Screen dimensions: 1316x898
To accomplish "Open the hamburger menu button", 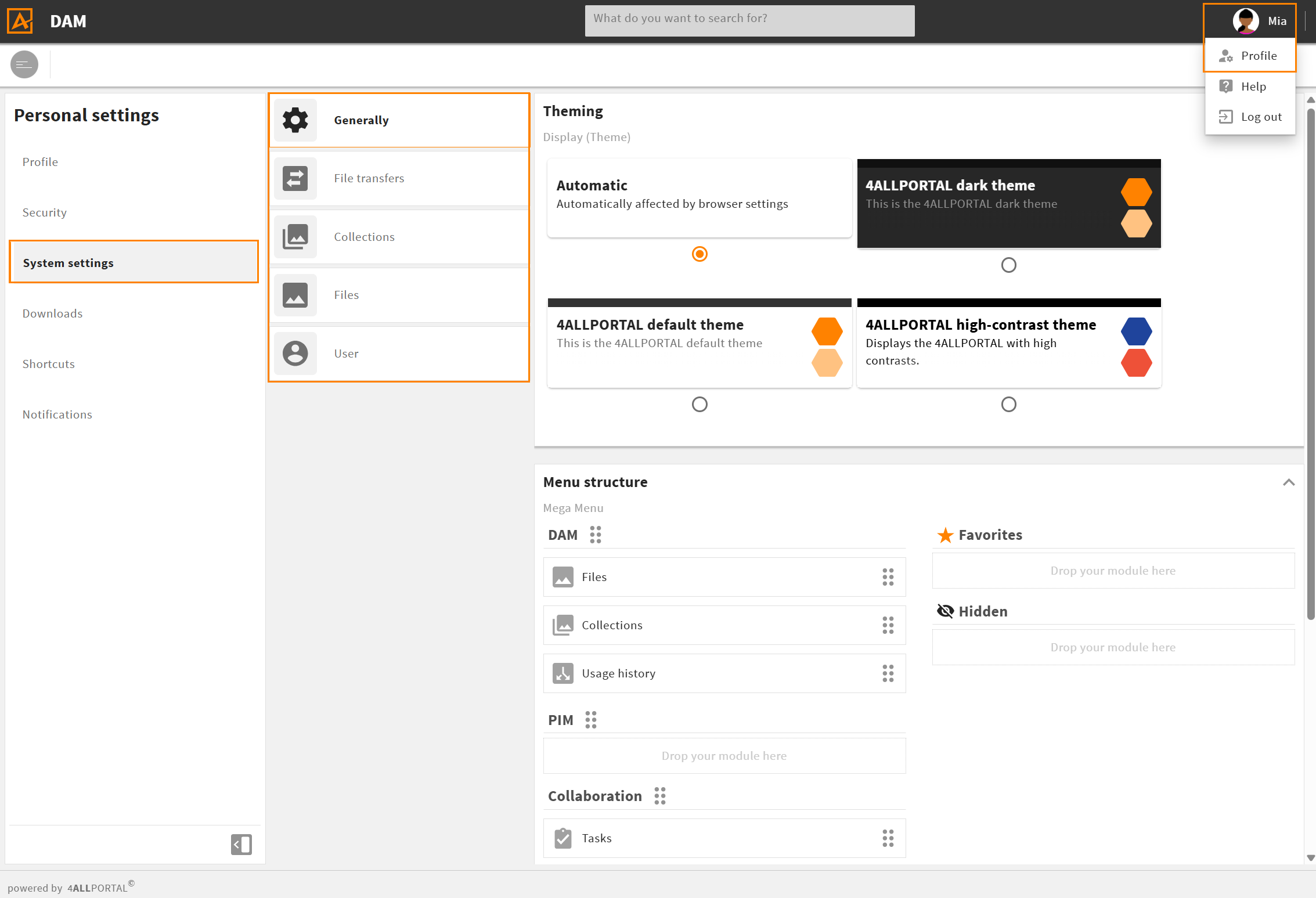I will 24,64.
